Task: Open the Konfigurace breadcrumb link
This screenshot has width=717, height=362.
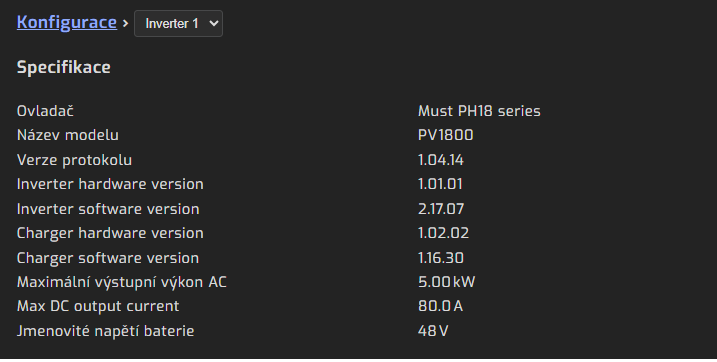Action: pos(67,22)
